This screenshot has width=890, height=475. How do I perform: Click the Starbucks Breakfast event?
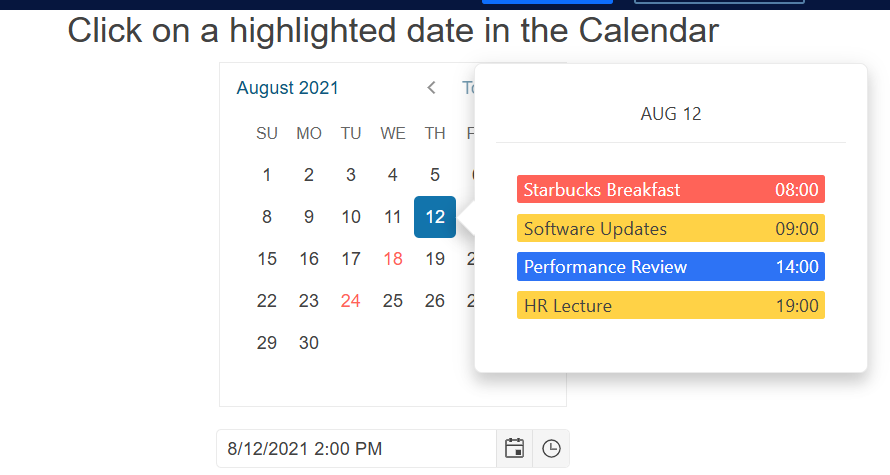(670, 189)
